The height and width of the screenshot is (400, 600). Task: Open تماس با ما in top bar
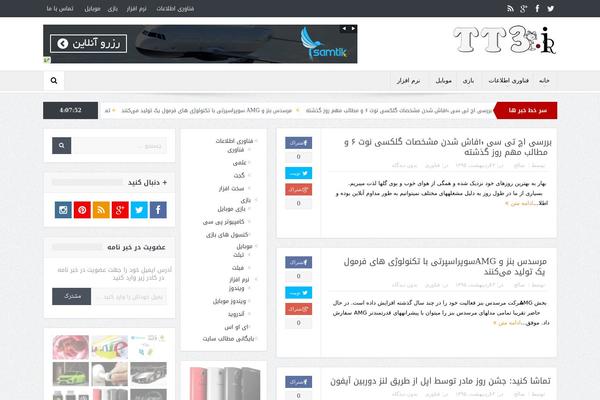tap(60, 8)
